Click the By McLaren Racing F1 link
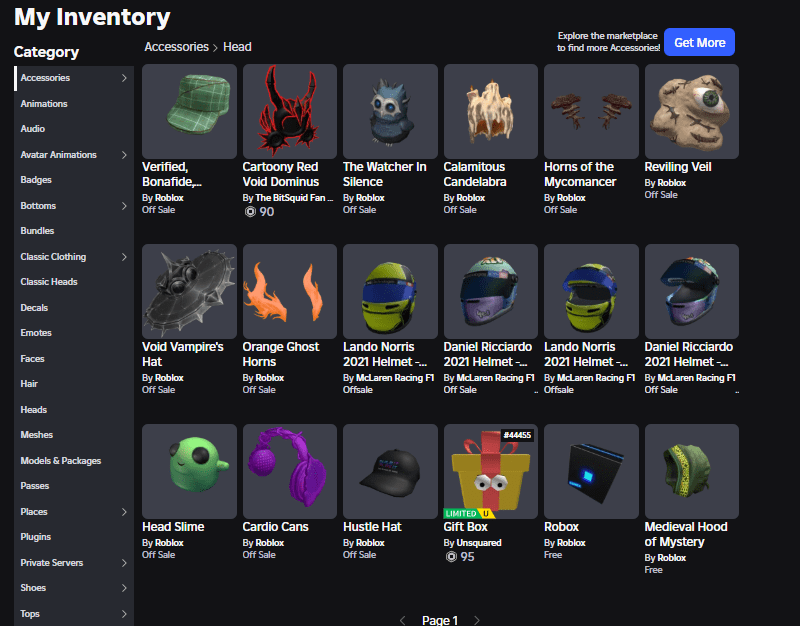The height and width of the screenshot is (626, 800). [x=395, y=378]
